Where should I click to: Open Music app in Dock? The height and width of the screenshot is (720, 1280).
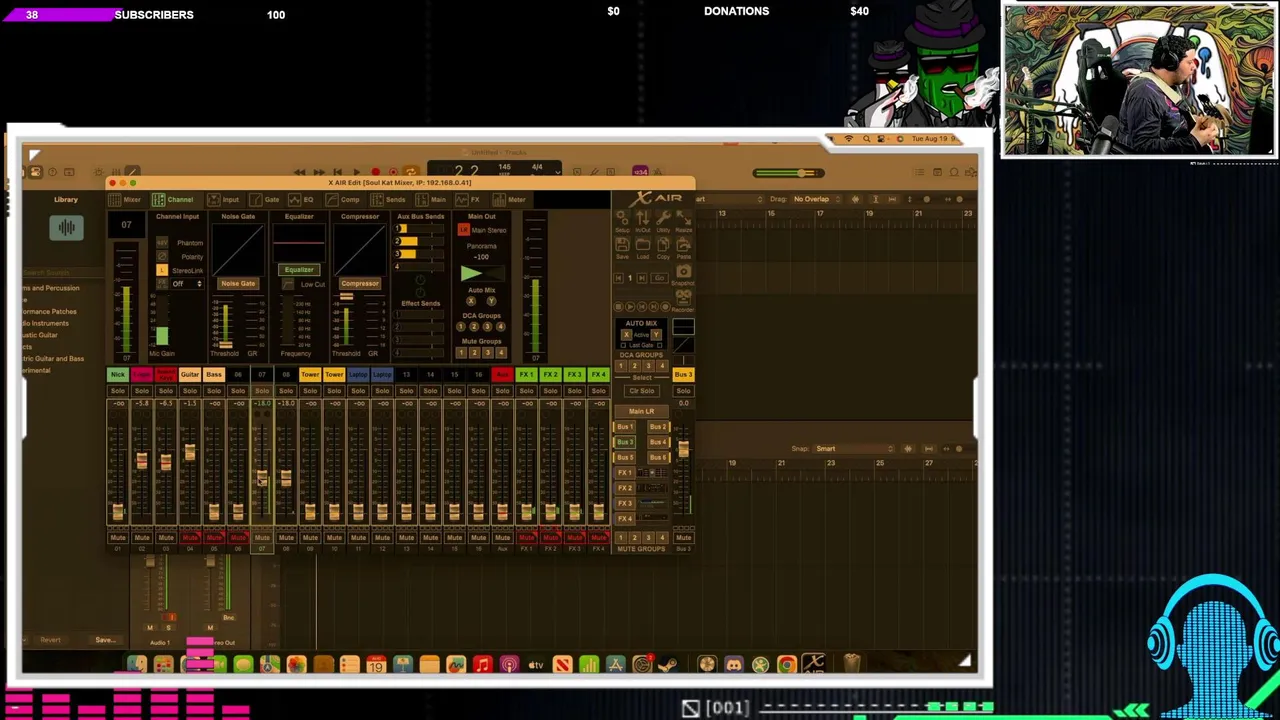(482, 664)
